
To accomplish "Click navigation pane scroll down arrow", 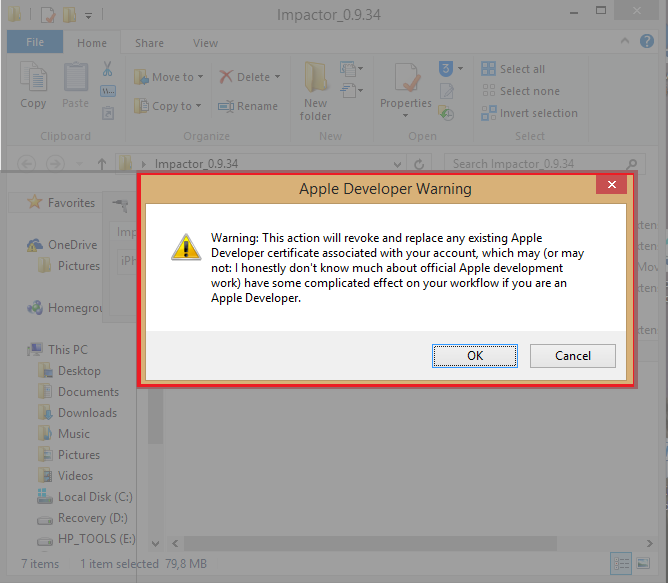I will click(155, 543).
